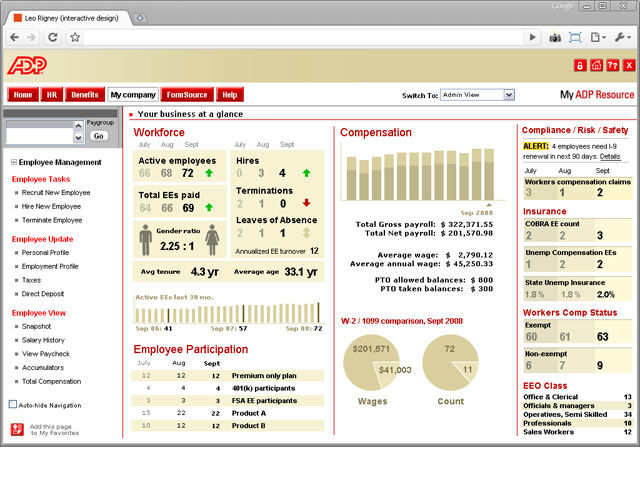This screenshot has width=640, height=480.
Task: Click the camera icon in browser toolbar
Action: click(x=555, y=38)
